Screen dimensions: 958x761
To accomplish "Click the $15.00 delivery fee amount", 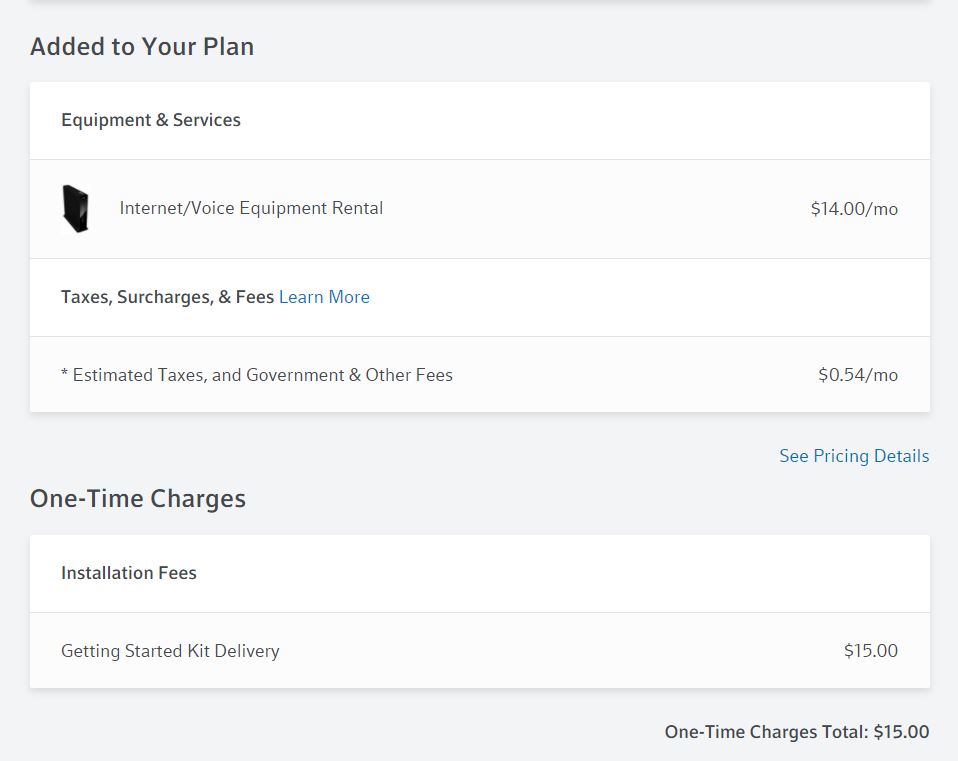I will (870, 650).
